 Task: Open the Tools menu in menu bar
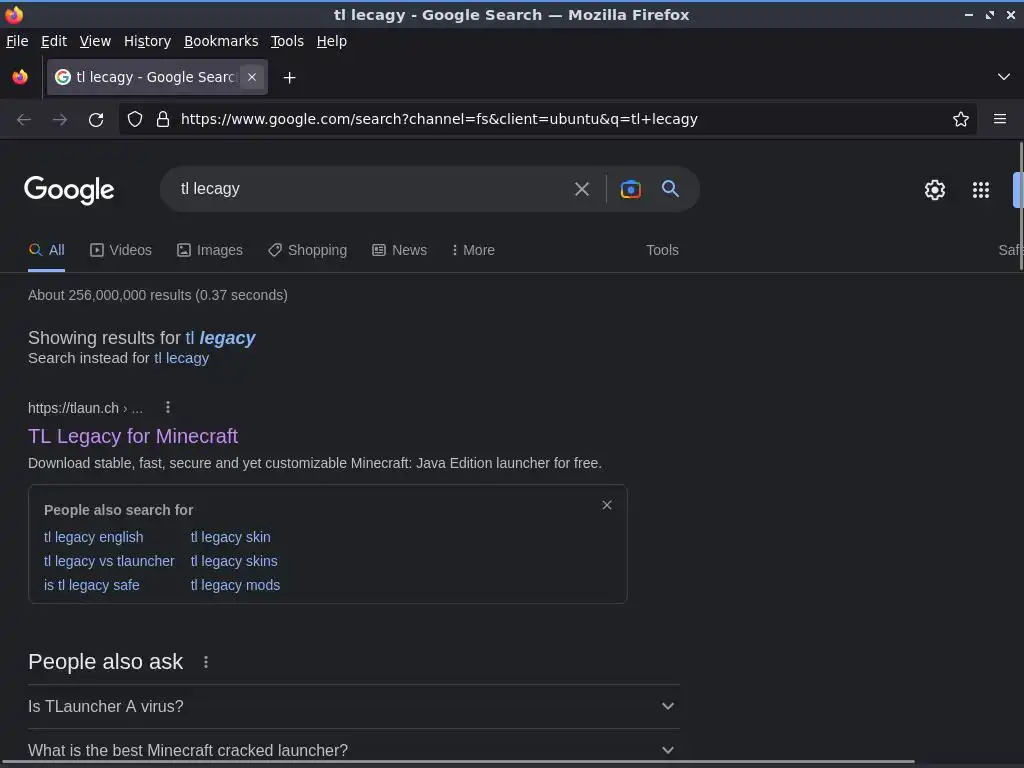(x=287, y=41)
